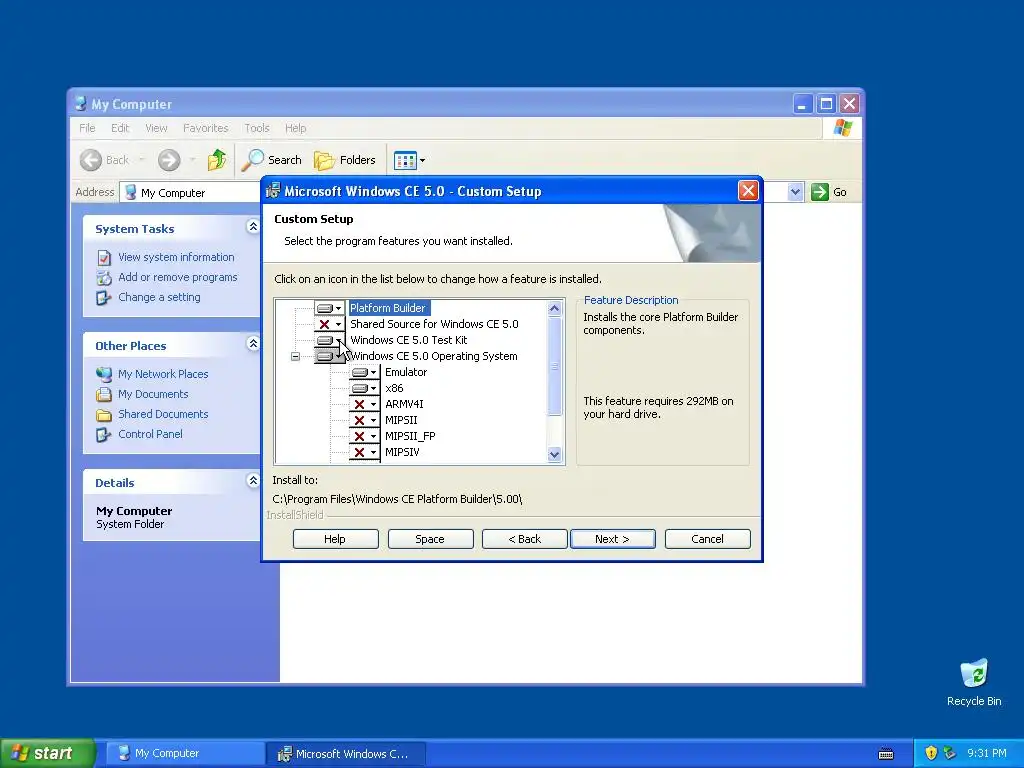Select x86 feature row text

[x=394, y=388]
